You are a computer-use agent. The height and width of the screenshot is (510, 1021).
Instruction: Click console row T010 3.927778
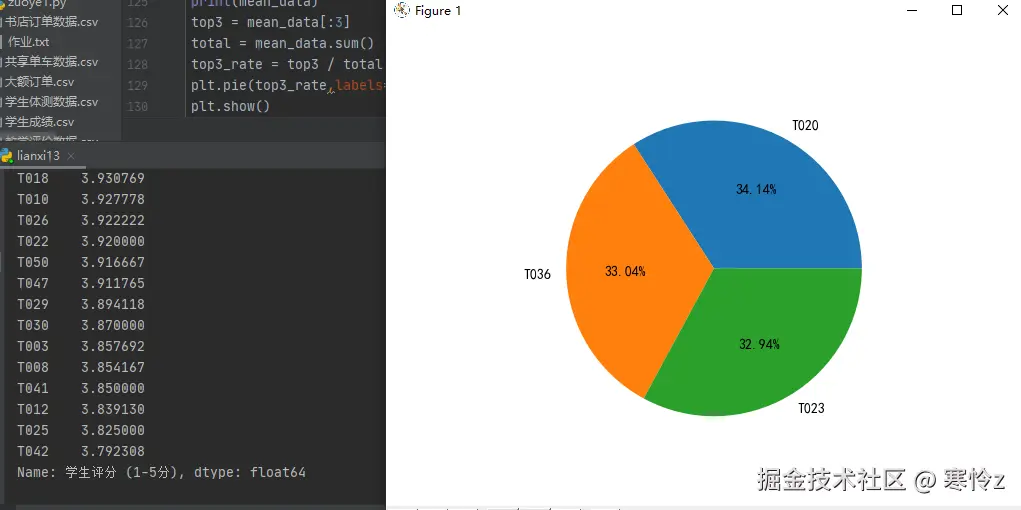(x=81, y=199)
